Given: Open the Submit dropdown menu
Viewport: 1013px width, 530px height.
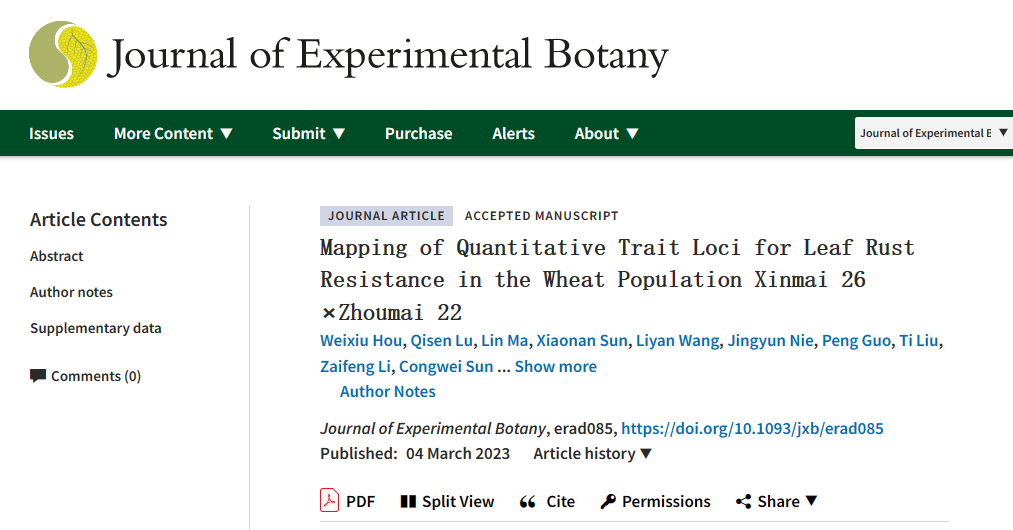Looking at the screenshot, I should click(x=309, y=133).
